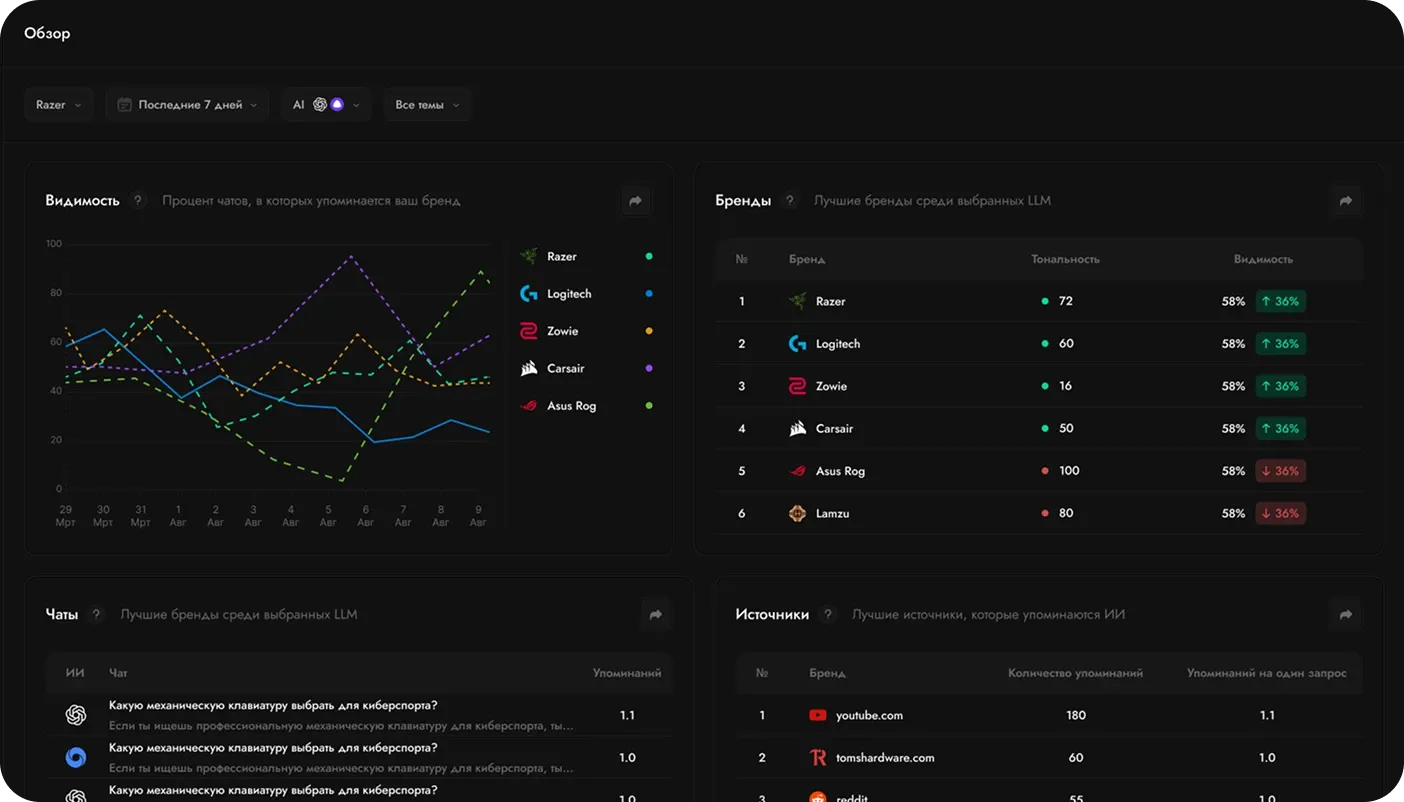Click Zowie color dot in legend
1404x802 pixels.
(649, 331)
